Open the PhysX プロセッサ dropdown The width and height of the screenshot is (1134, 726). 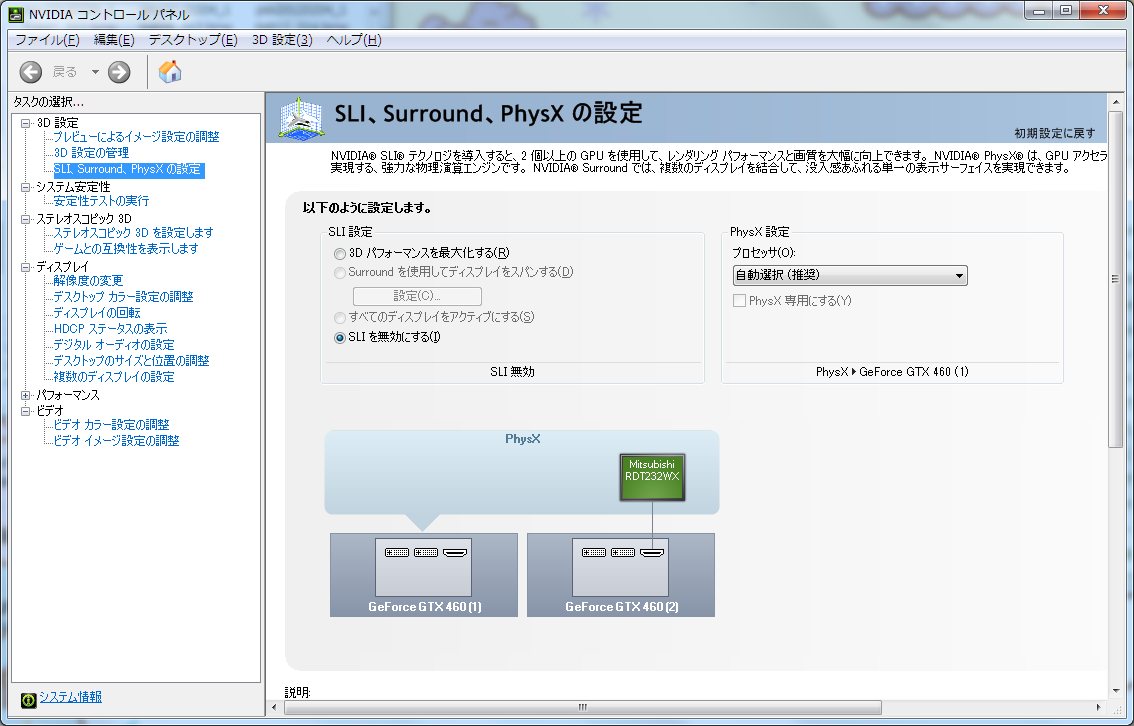click(x=850, y=276)
